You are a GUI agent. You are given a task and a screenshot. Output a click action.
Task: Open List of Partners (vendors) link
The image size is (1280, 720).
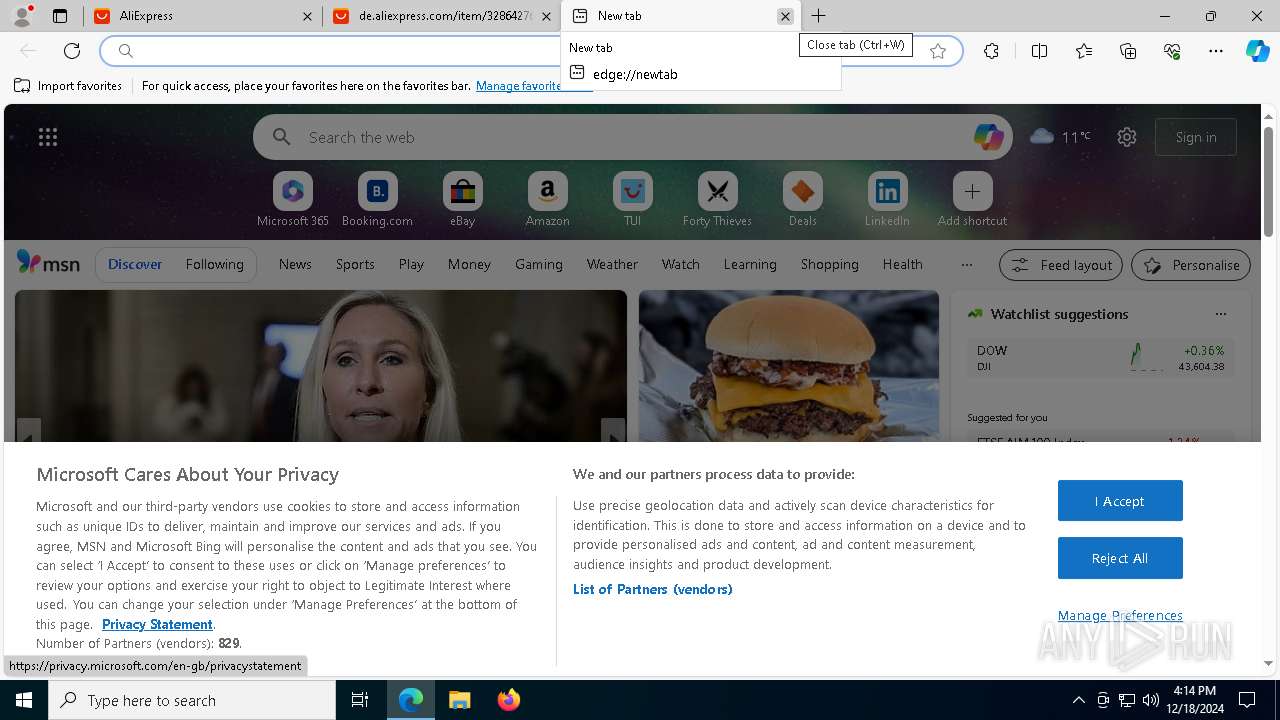point(653,589)
